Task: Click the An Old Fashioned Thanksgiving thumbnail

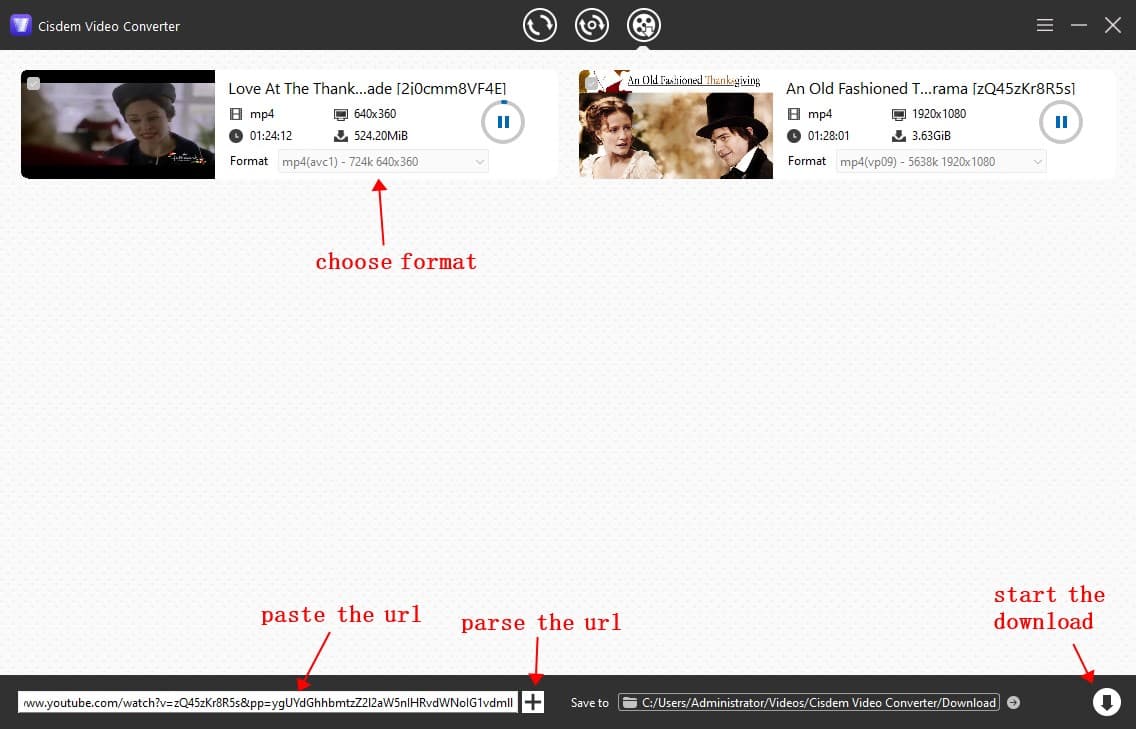Action: click(676, 124)
